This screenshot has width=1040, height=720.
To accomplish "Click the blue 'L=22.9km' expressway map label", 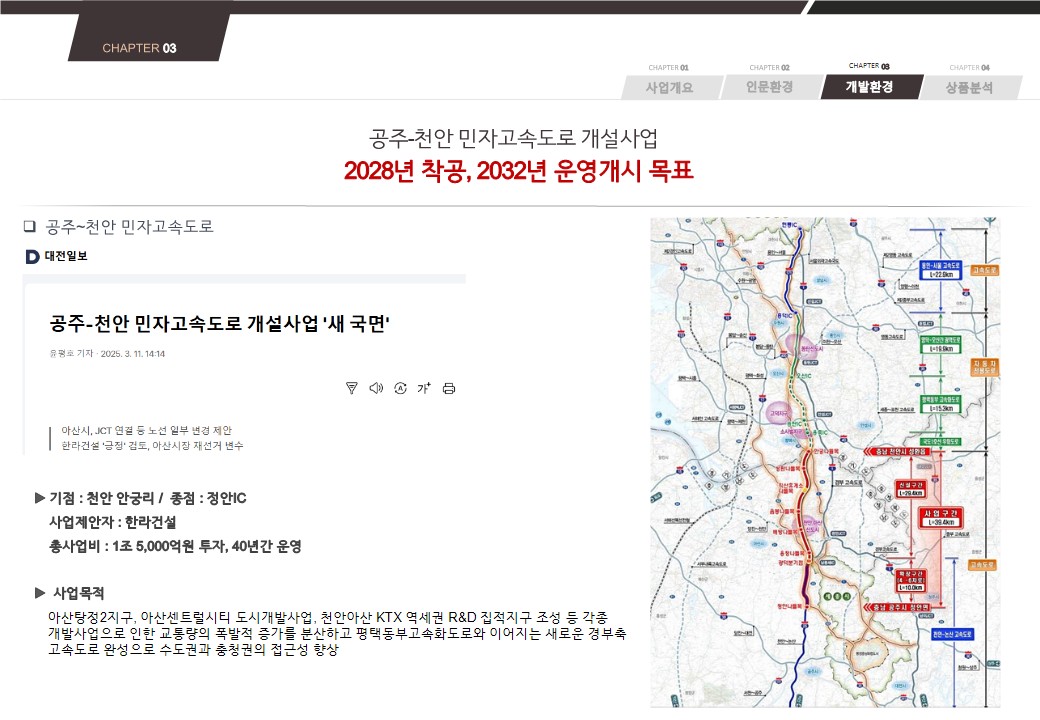I will pos(941,270).
